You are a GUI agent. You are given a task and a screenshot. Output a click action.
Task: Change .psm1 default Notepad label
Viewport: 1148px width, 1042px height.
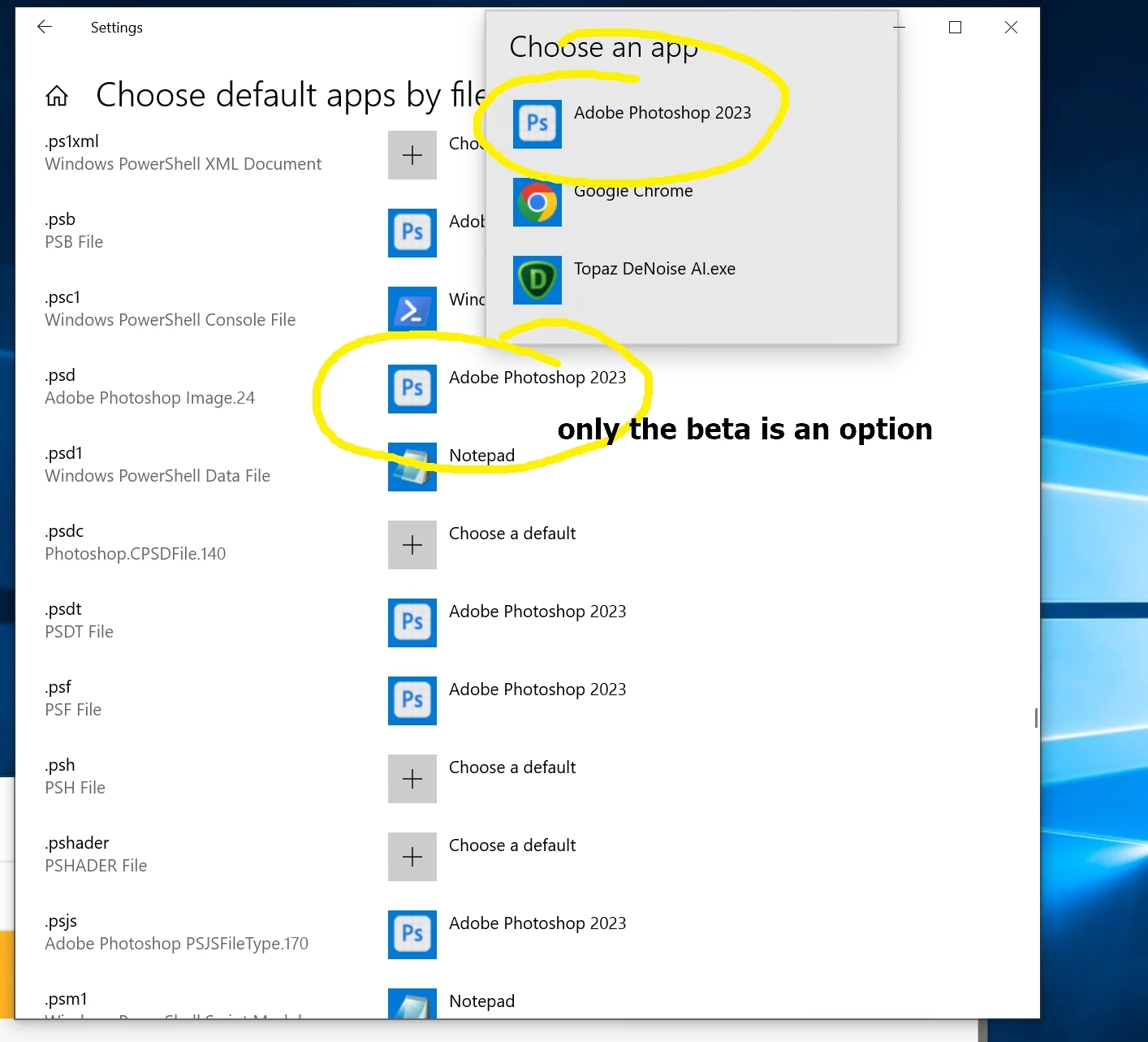481,1001
